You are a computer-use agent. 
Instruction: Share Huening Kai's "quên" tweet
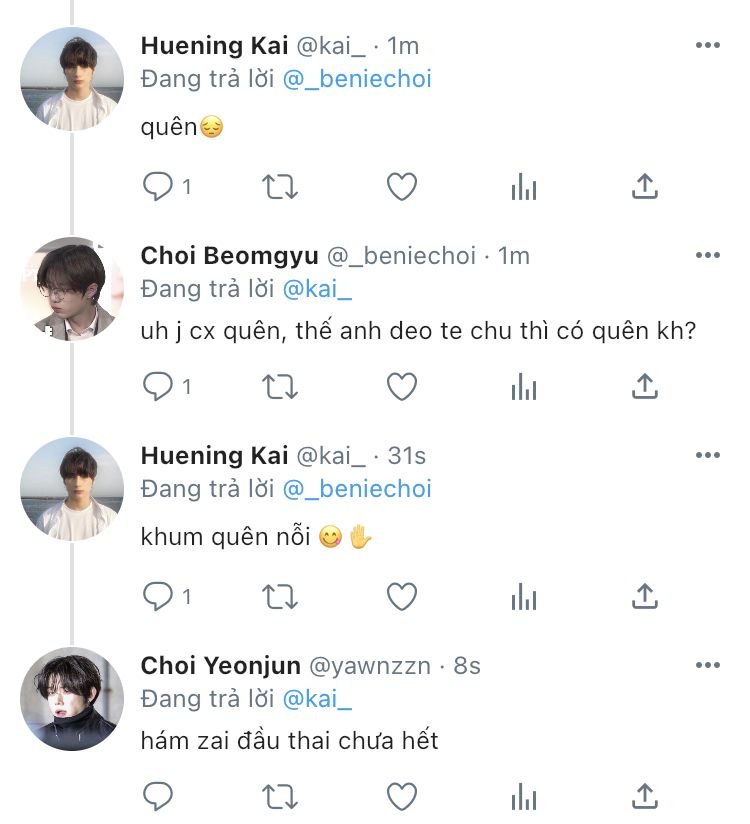[x=646, y=186]
